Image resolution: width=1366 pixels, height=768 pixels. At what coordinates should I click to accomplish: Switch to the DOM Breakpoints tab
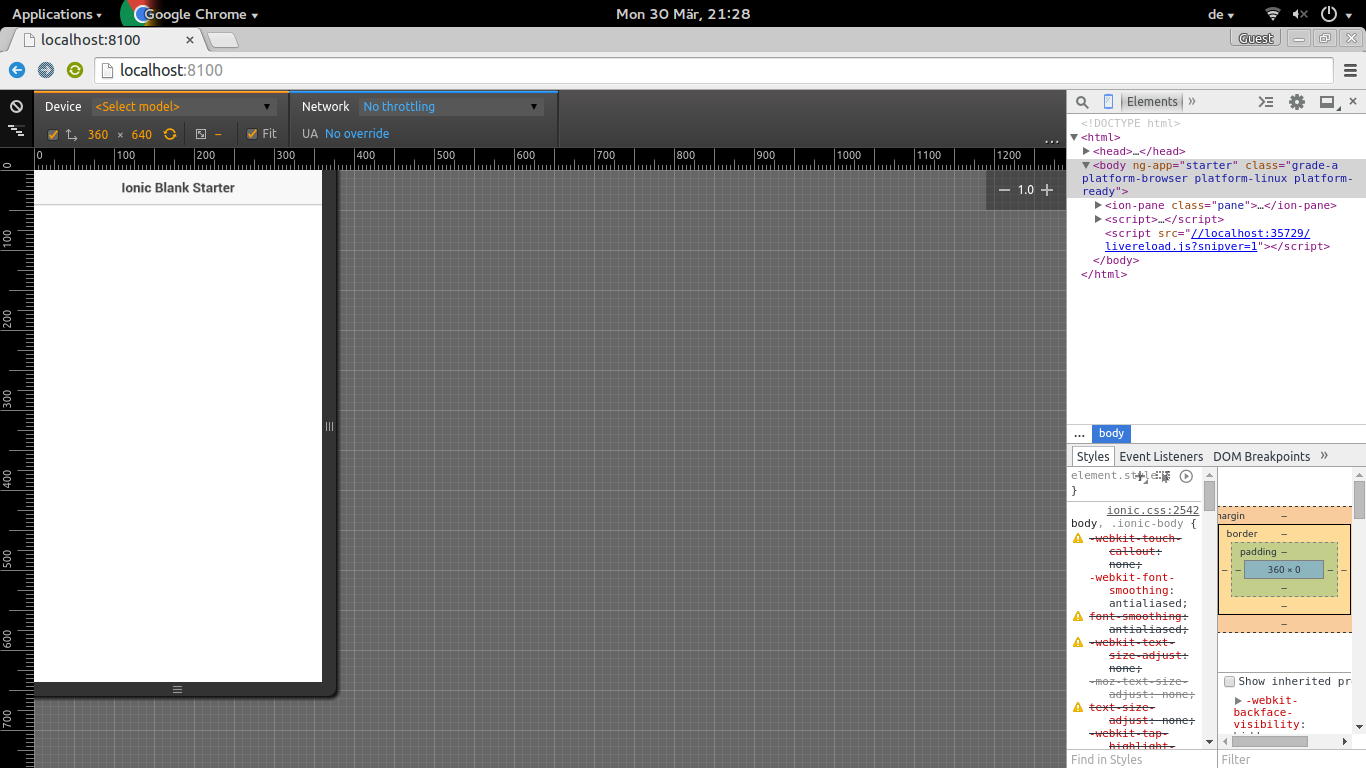[1261, 456]
